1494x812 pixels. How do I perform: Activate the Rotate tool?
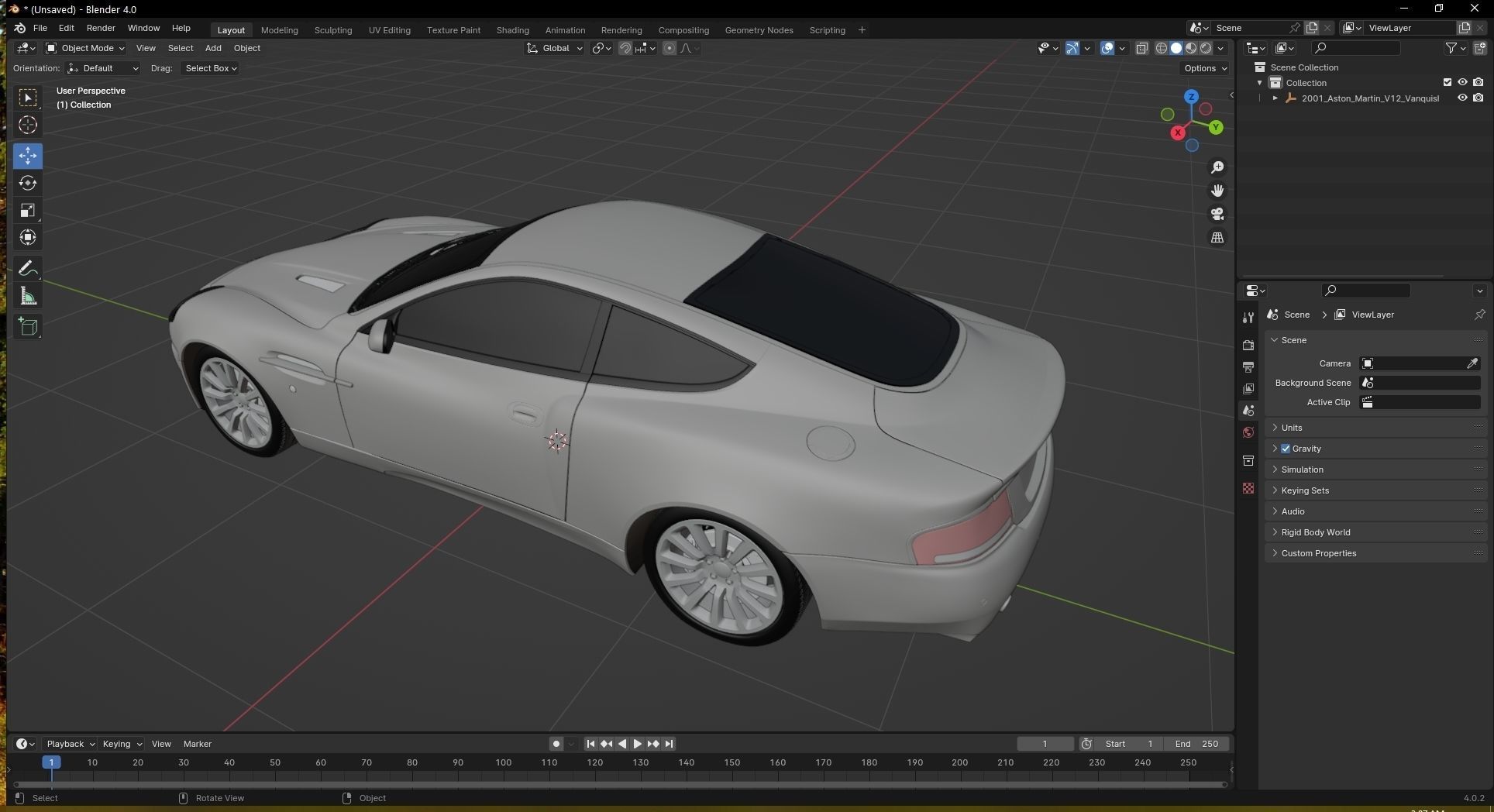pyautogui.click(x=28, y=183)
